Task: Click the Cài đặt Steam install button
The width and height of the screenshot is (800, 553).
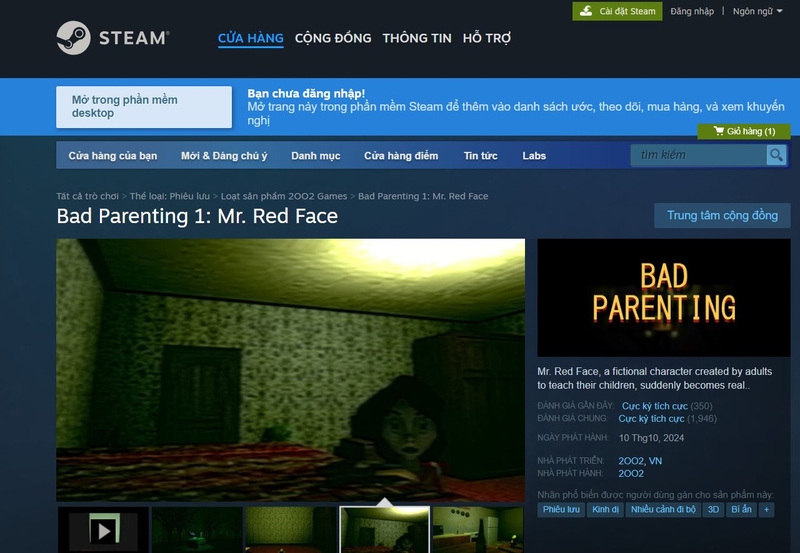Action: tap(617, 11)
